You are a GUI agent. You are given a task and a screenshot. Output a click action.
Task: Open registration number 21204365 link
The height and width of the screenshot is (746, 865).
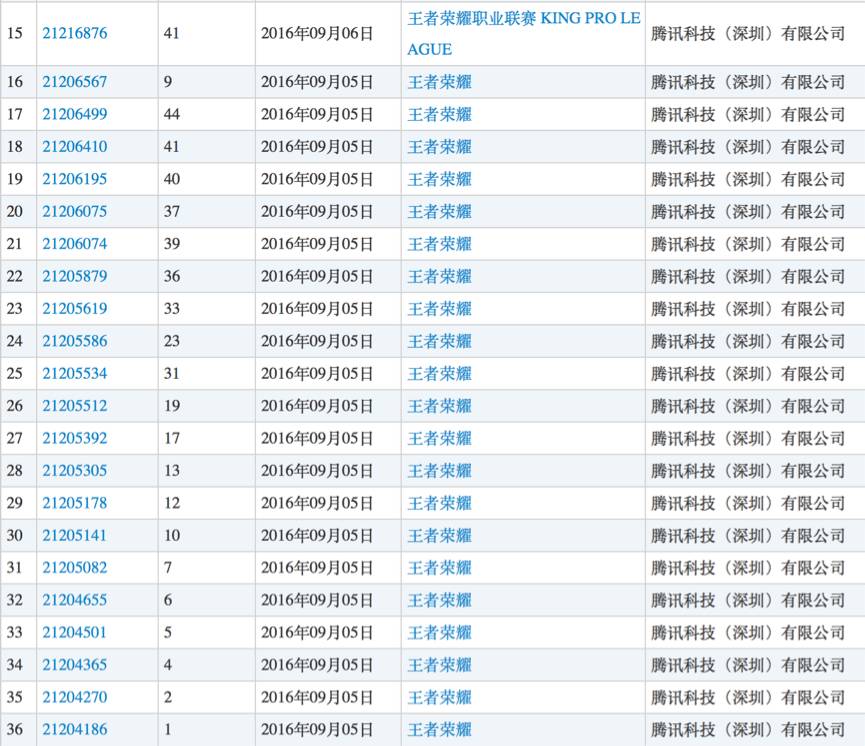74,665
